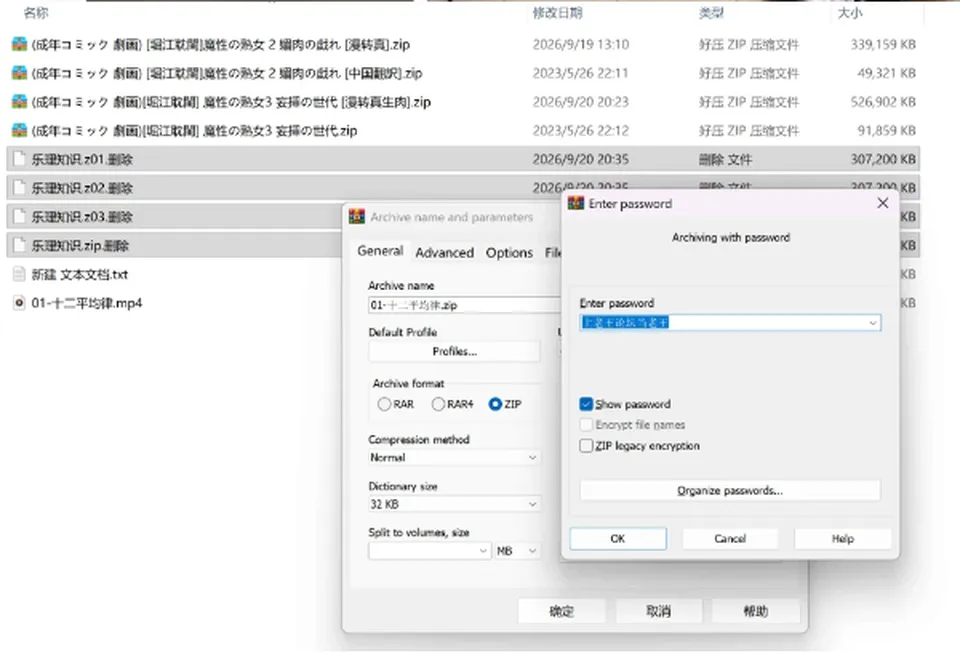Click the file icon of 乐理知识.z02.删除
Image resolution: width=960 pixels, height=653 pixels.
[20, 188]
